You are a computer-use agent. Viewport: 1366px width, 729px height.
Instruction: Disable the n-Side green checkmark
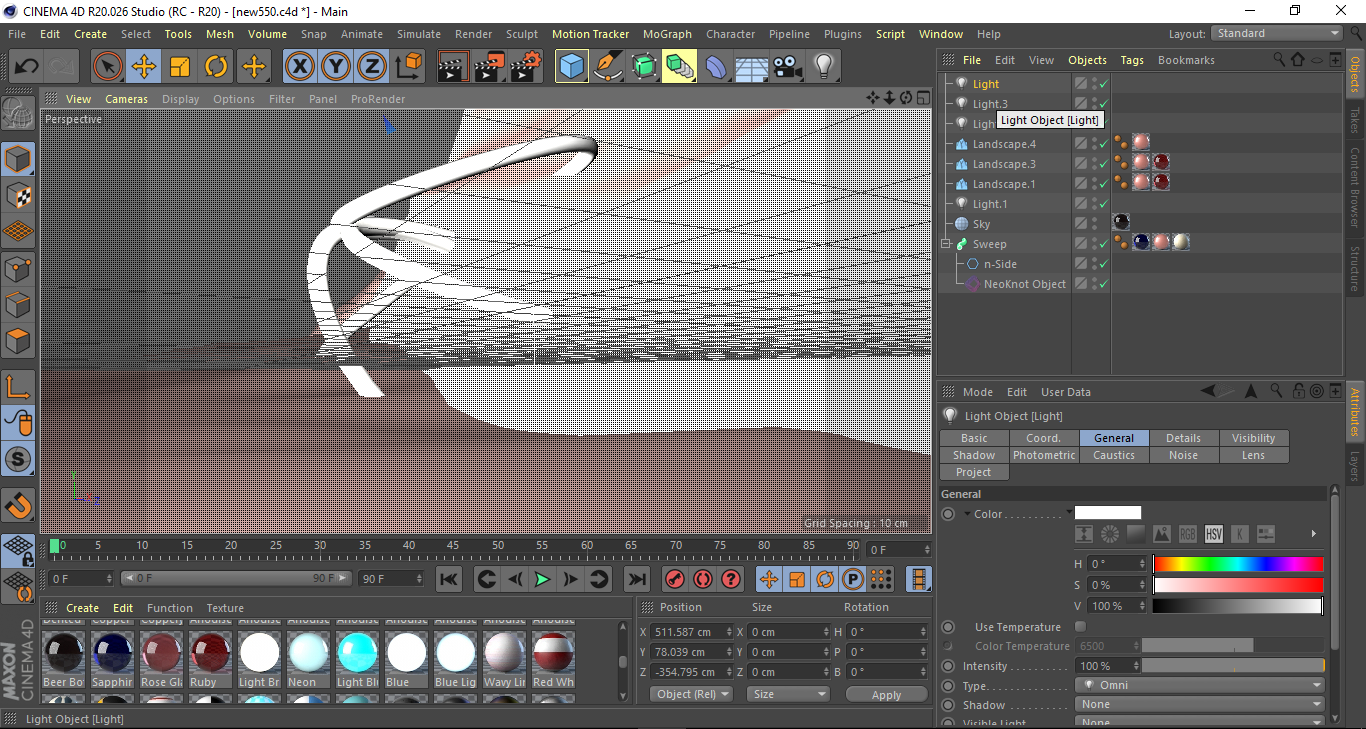click(1104, 264)
